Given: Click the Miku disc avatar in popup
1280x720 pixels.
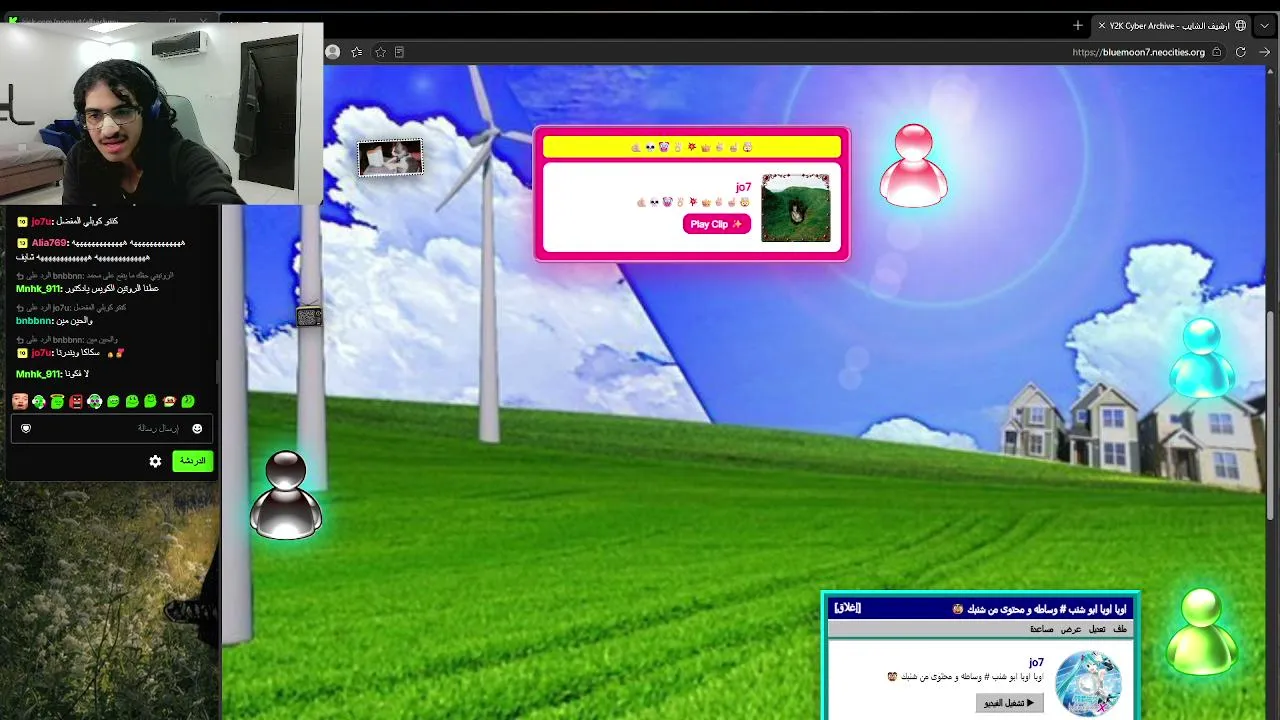Looking at the screenshot, I should pos(1088,684).
